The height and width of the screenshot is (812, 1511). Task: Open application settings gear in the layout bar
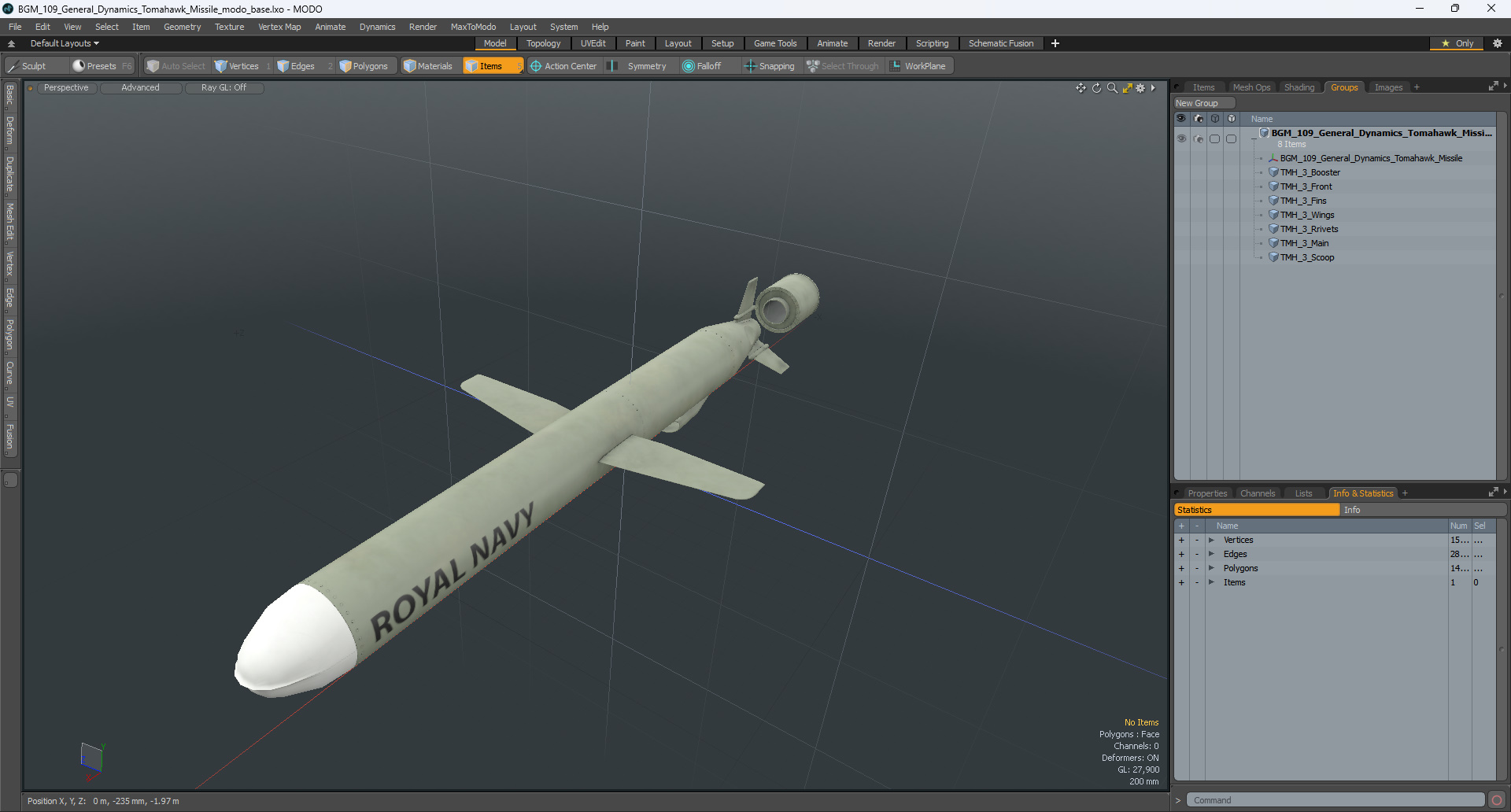(x=1497, y=43)
